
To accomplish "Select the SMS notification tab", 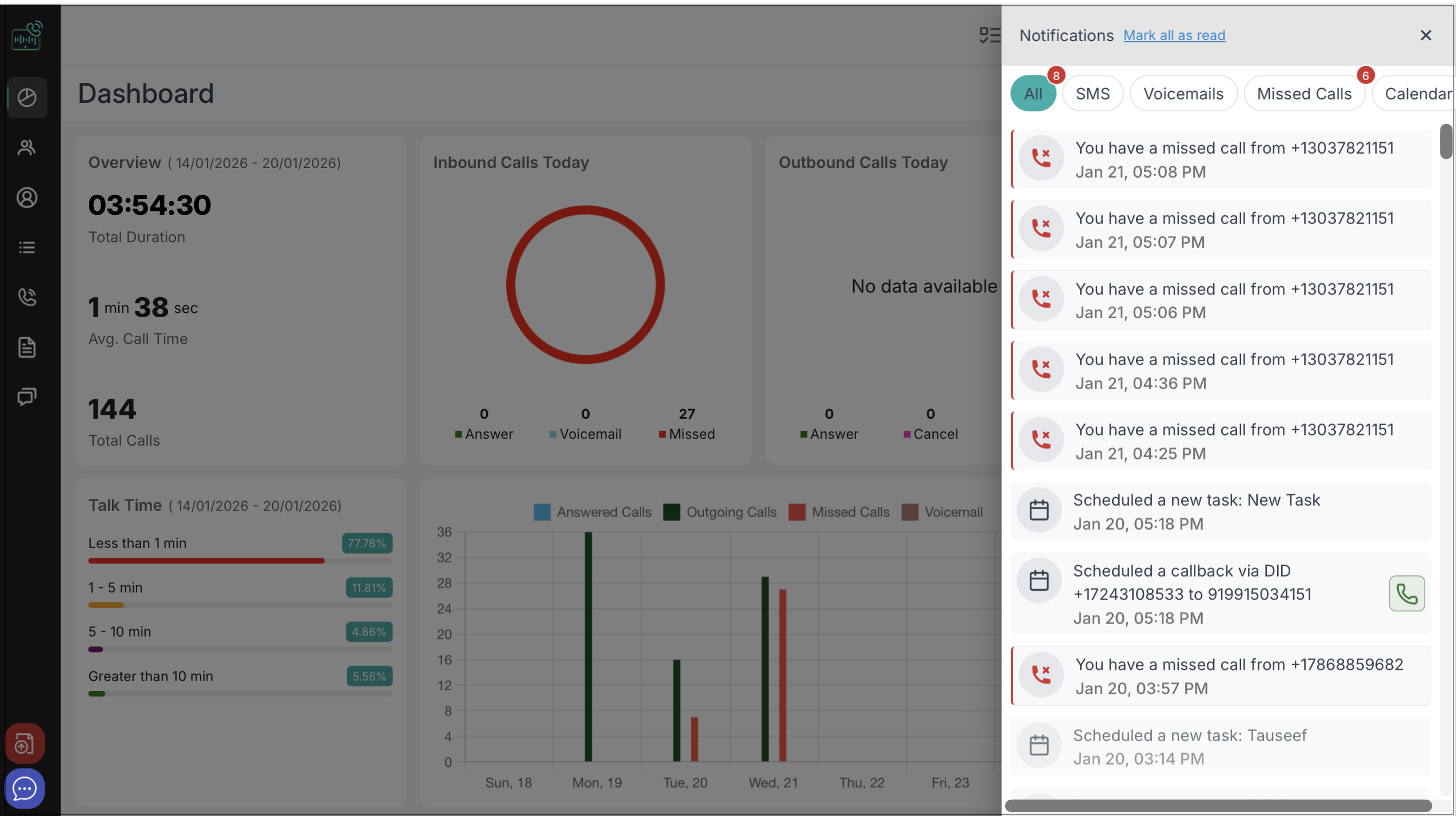I will click(x=1092, y=94).
